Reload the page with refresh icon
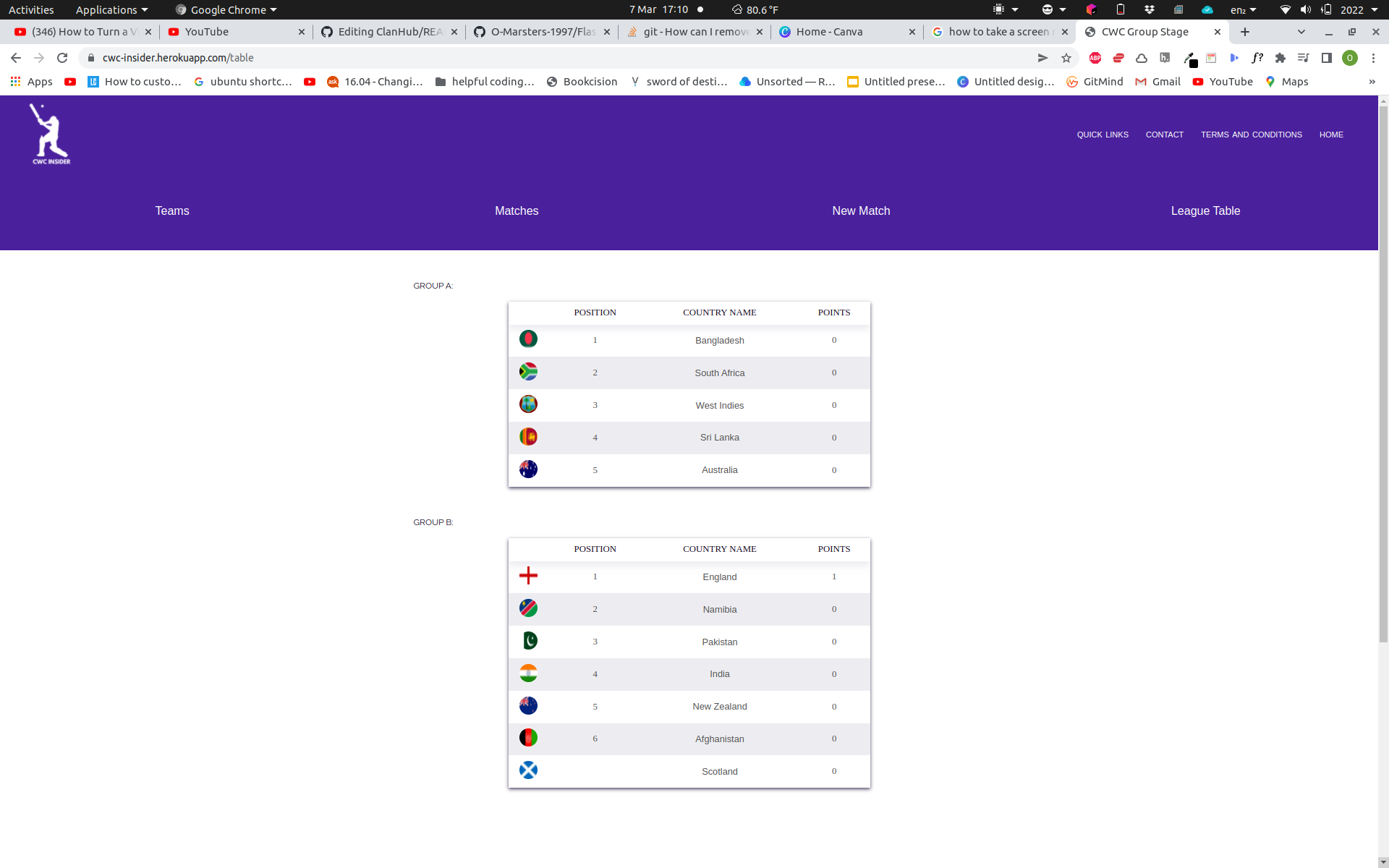Screen dimensions: 1389x868 62,58
